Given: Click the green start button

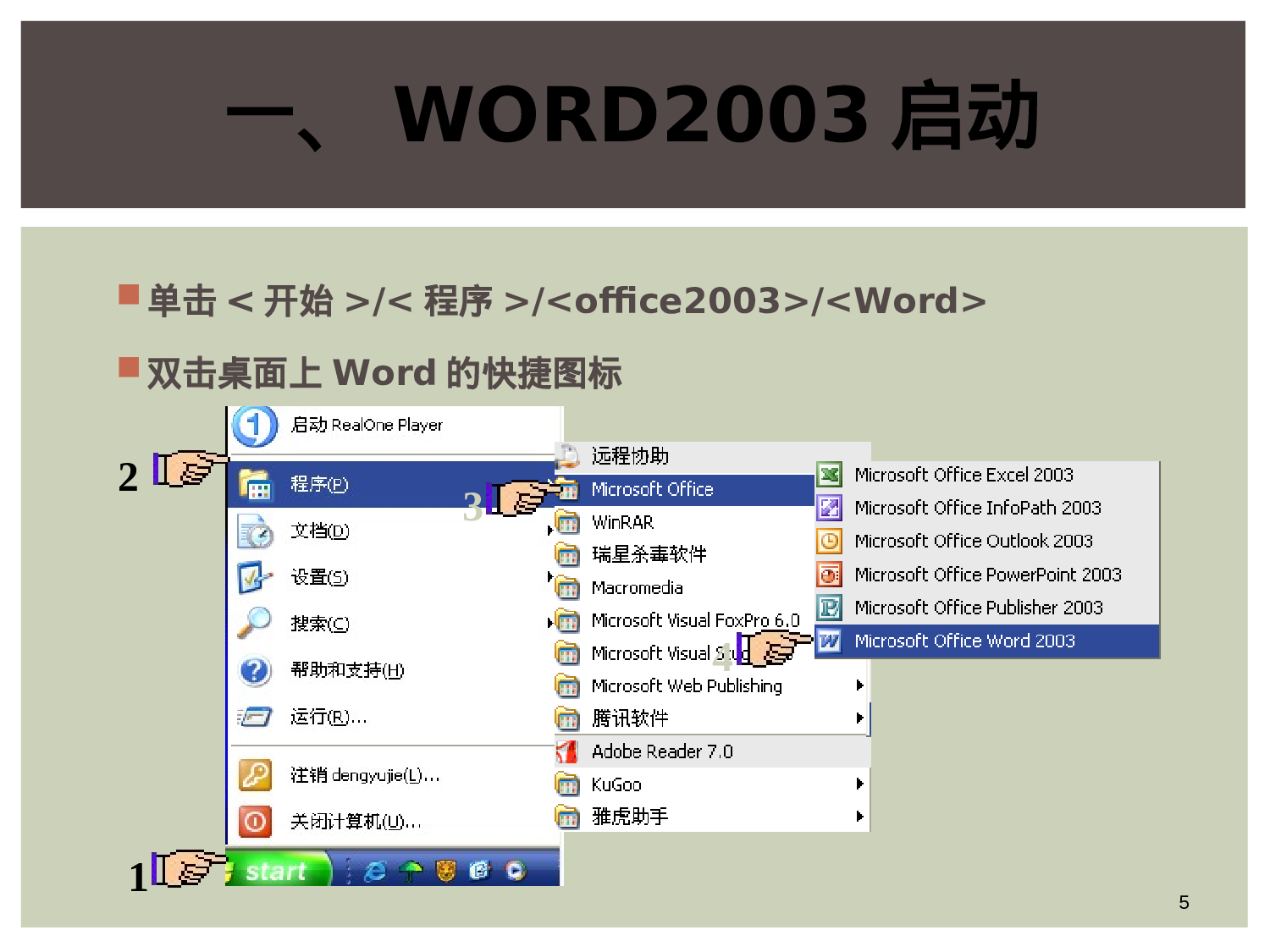Looking at the screenshot, I should 277,871.
